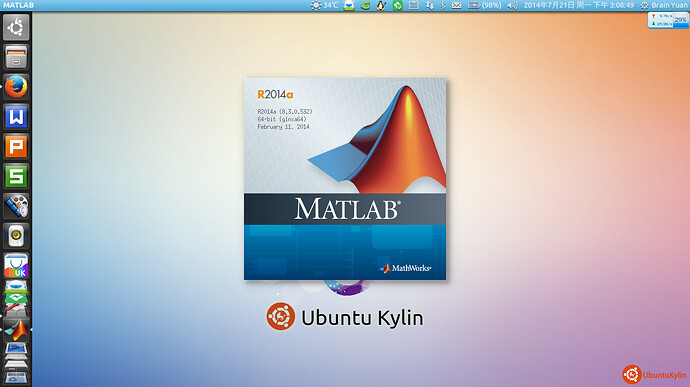Image resolution: width=690 pixels, height=387 pixels.
Task: Open the calendar tray indicator
Action: click(413, 5)
